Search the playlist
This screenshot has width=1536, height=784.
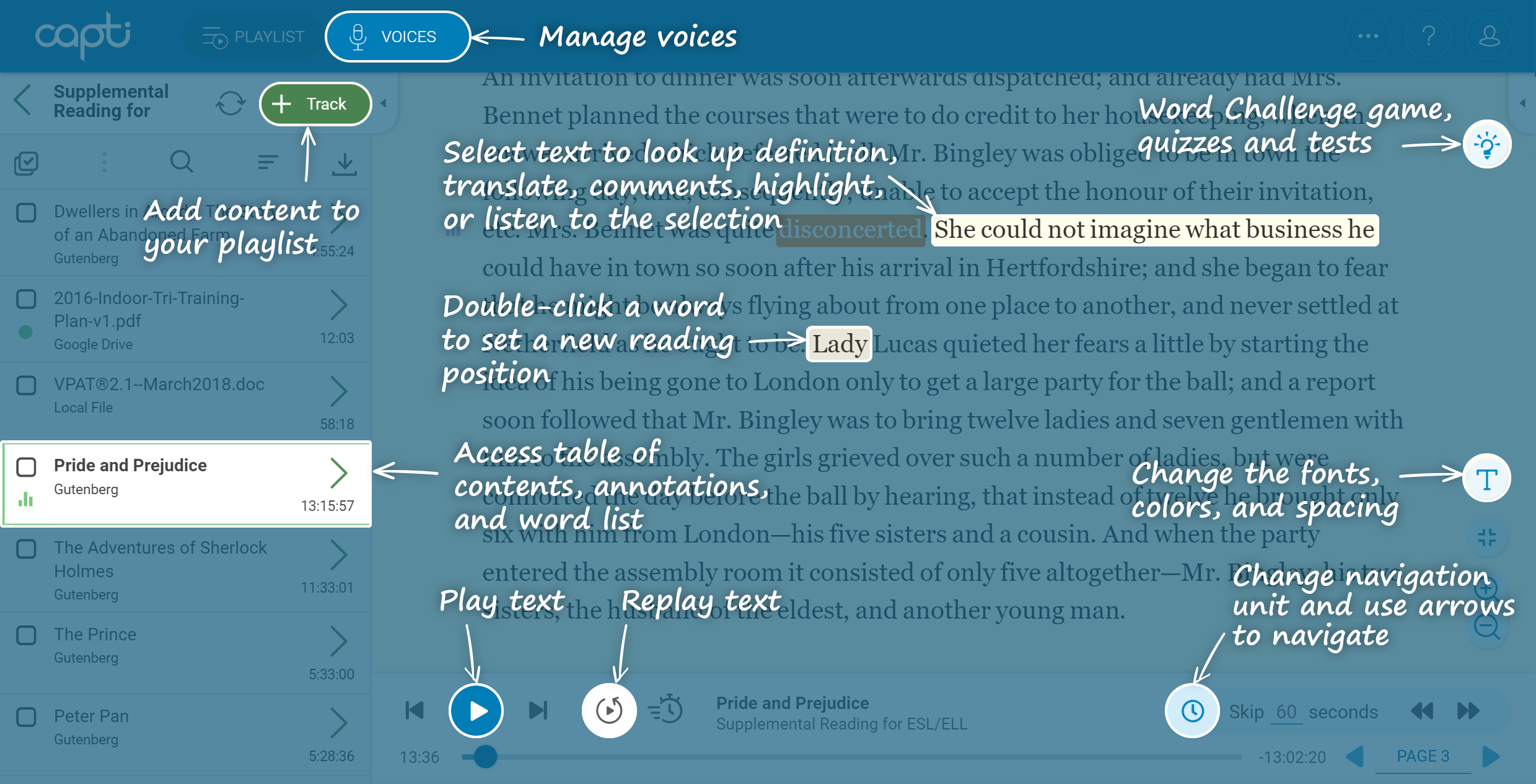coord(182,162)
